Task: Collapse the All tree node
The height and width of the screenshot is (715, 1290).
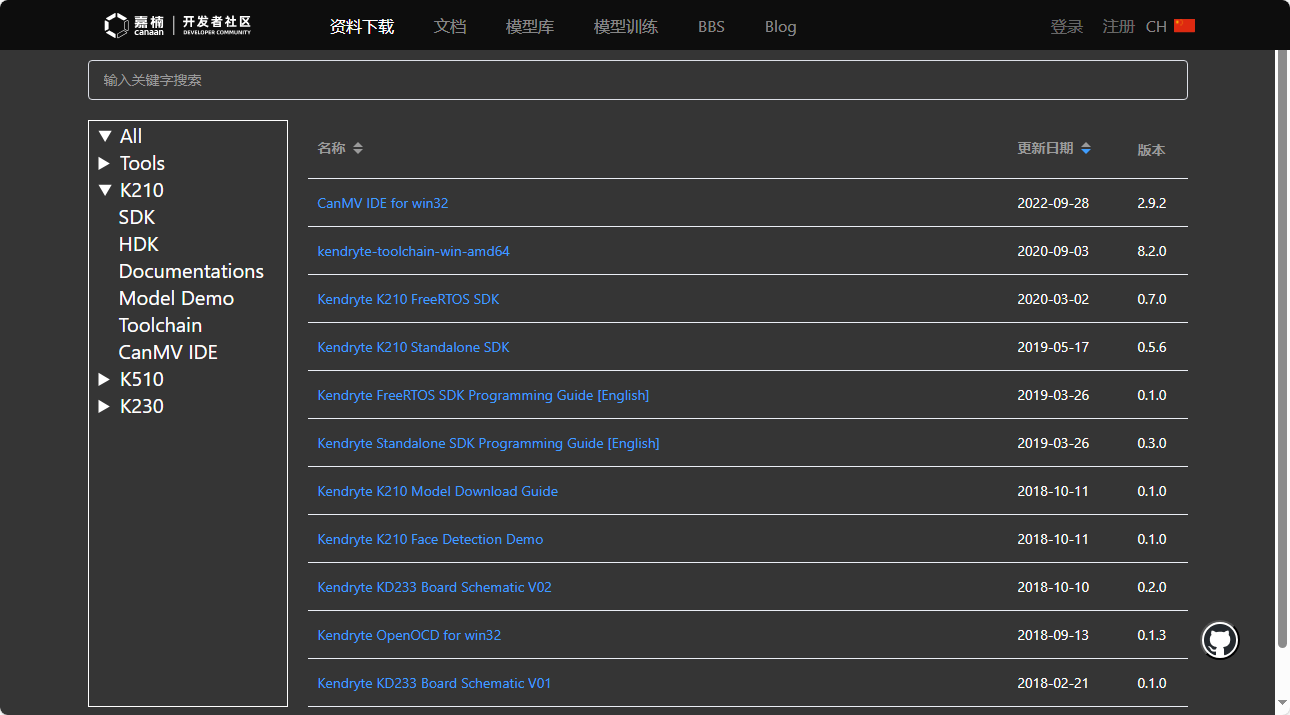Action: point(105,136)
